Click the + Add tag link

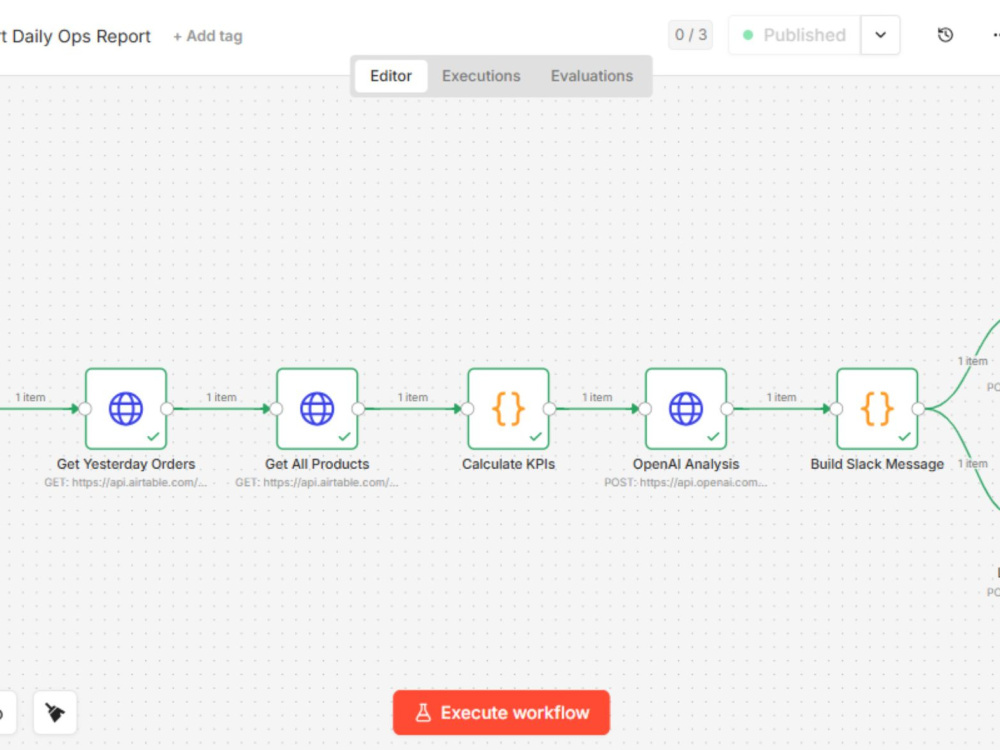click(208, 36)
